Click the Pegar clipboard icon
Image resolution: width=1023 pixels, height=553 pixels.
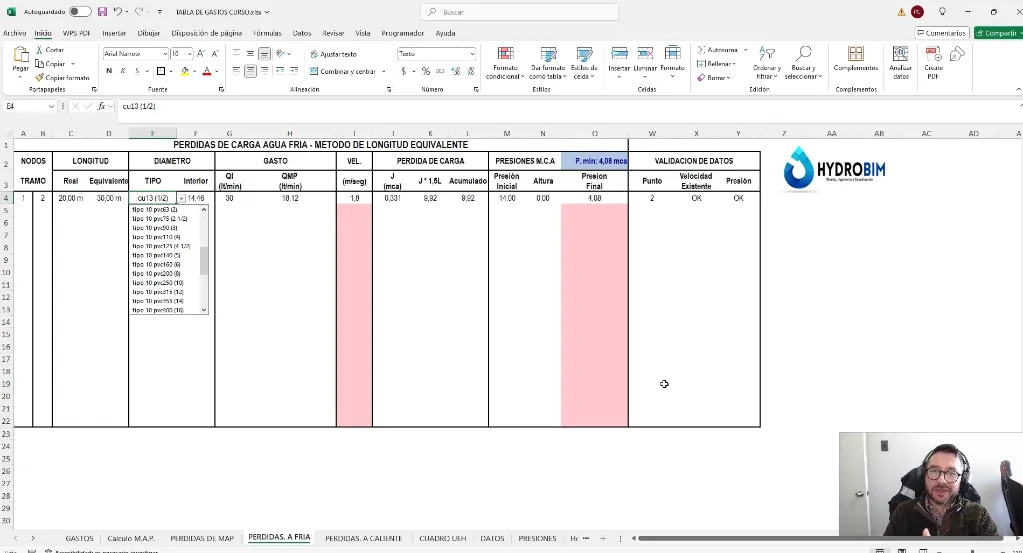pos(20,60)
